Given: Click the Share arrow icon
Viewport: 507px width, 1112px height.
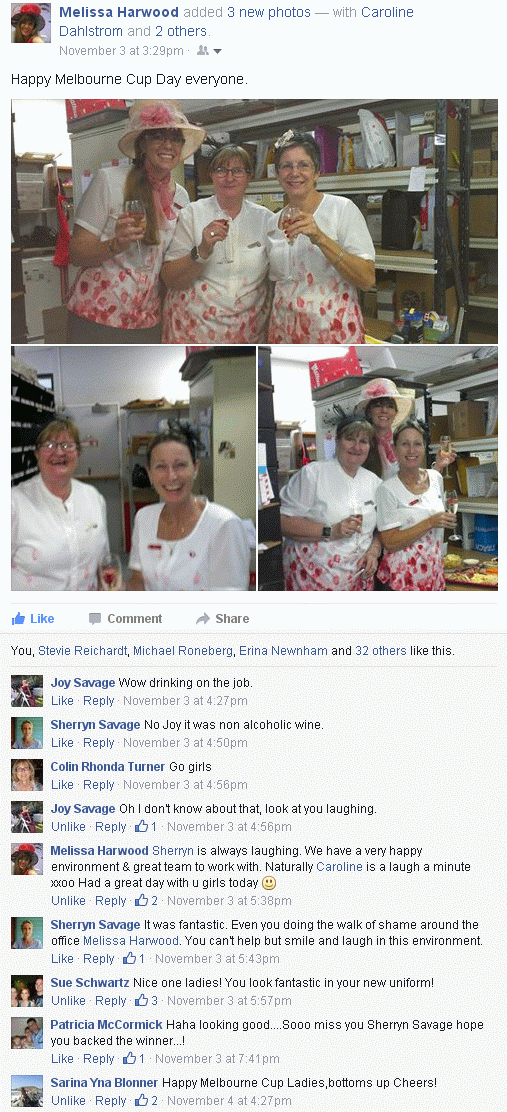Looking at the screenshot, I should coord(203,618).
